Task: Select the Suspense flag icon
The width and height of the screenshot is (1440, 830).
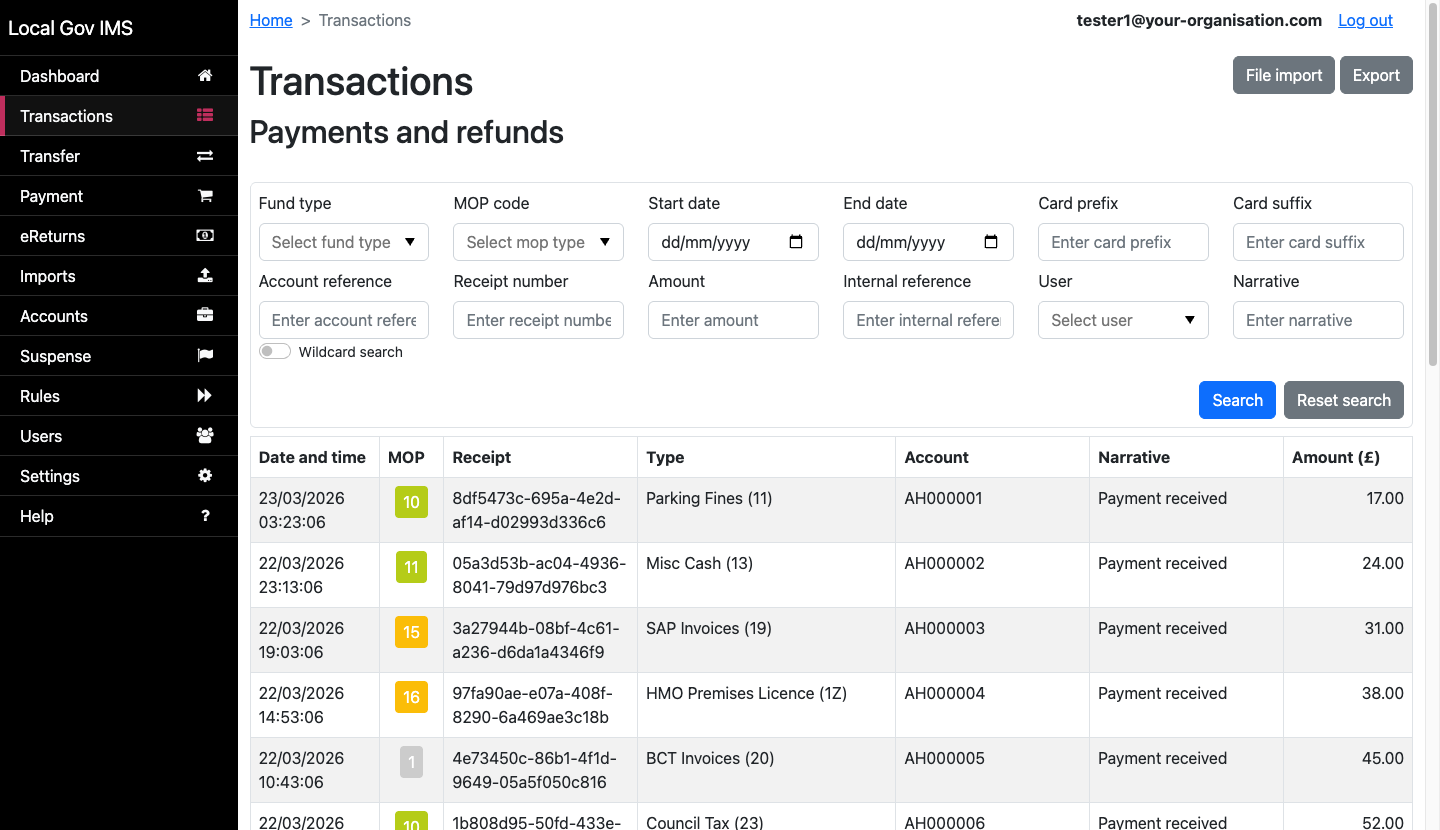Action: pyautogui.click(x=205, y=356)
